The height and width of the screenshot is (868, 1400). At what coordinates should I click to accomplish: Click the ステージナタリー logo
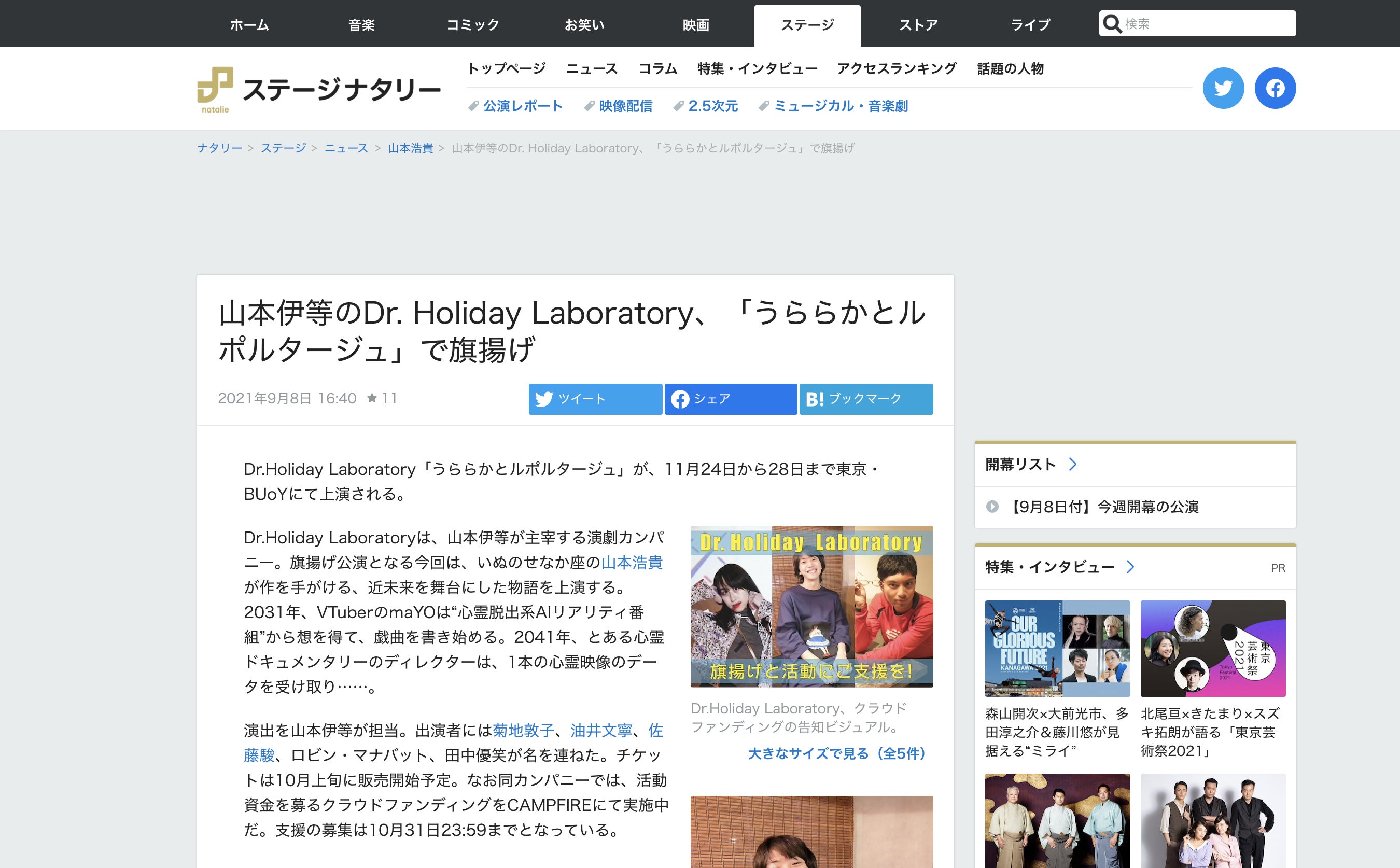coord(319,90)
